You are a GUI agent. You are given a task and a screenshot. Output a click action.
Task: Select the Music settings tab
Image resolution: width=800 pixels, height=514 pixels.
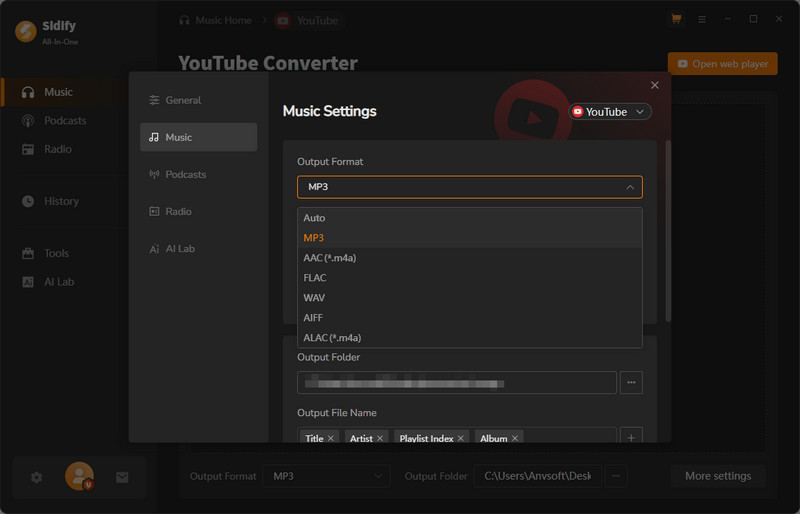click(x=198, y=137)
